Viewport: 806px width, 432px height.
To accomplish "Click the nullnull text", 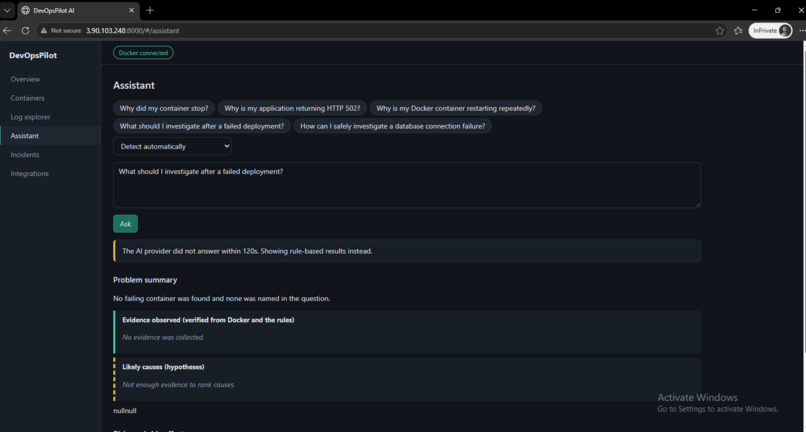I will (x=125, y=411).
